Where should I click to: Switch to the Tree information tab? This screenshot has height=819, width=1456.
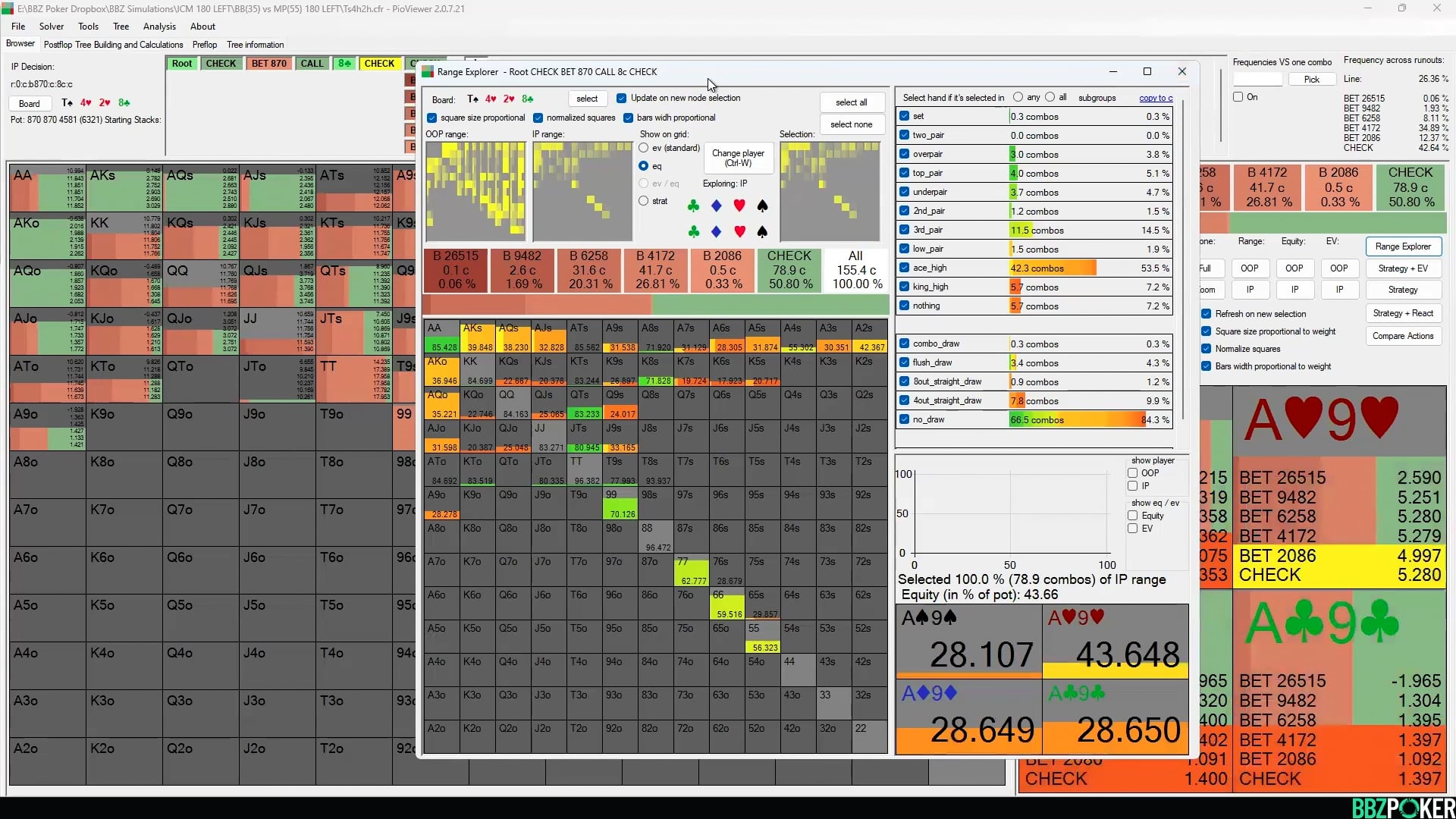[255, 45]
